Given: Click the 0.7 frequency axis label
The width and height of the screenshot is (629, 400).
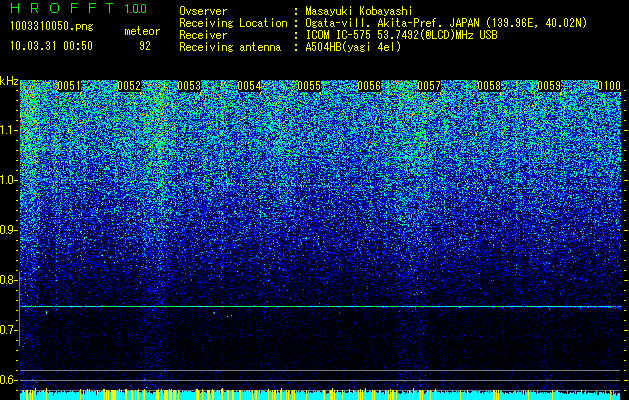Looking at the screenshot, I should tap(9, 330).
